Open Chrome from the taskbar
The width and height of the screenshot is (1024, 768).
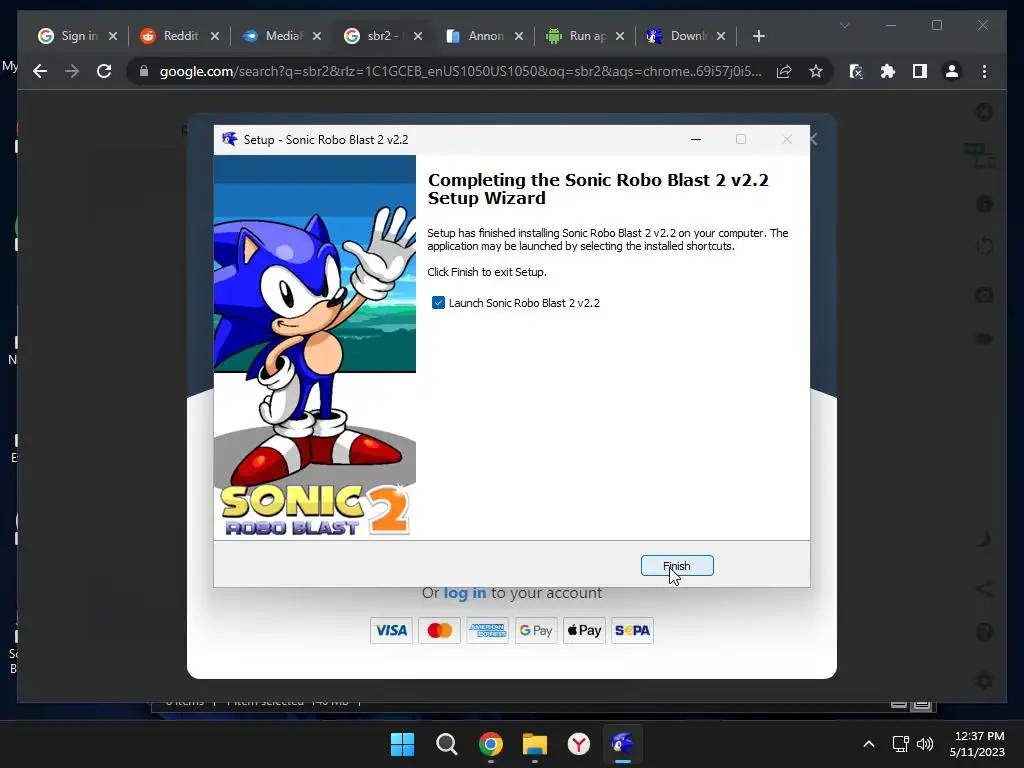point(490,744)
